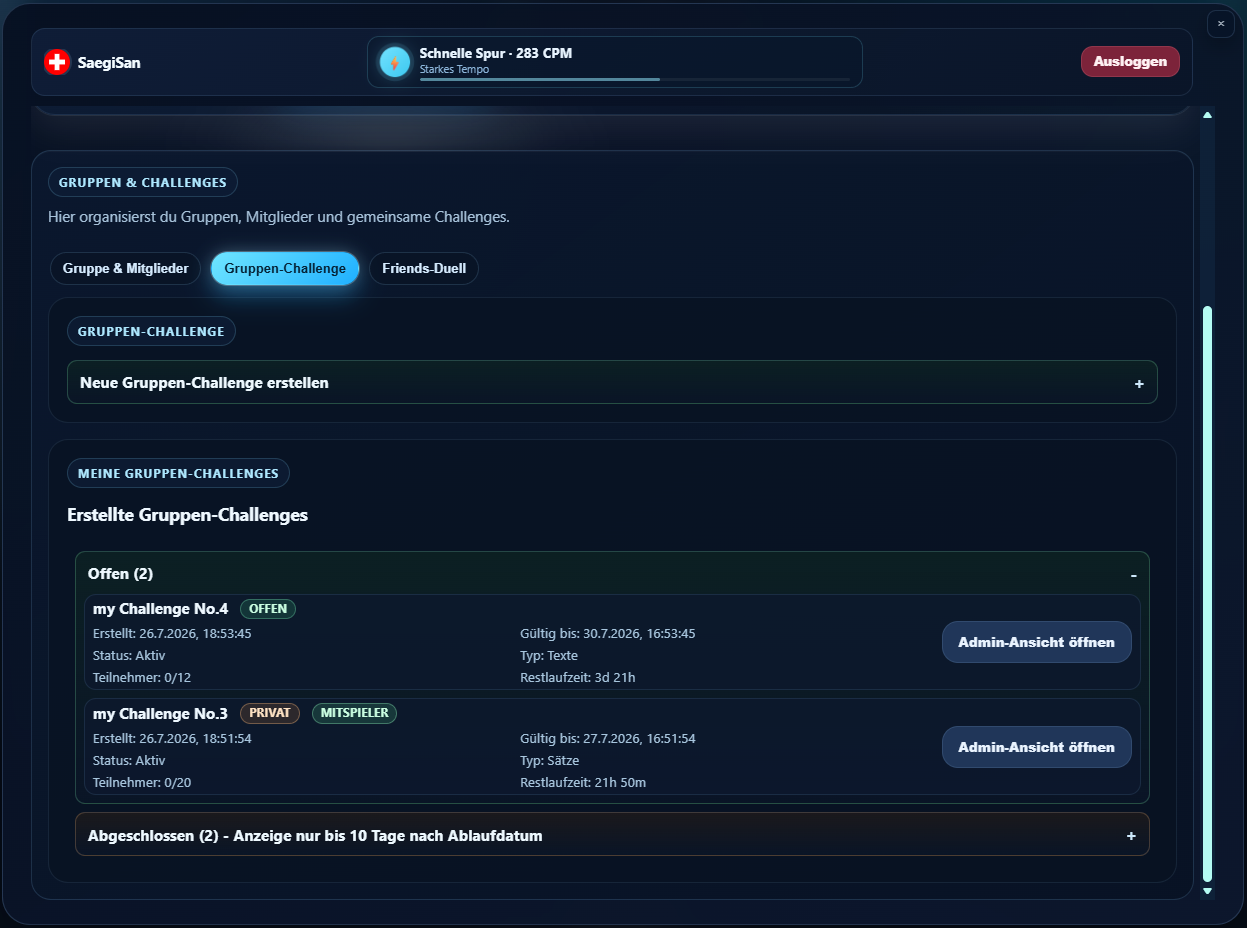This screenshot has width=1247, height=928.
Task: Expand 'Neue Gruppen-Challenge erstellen' section
Action: 612,383
